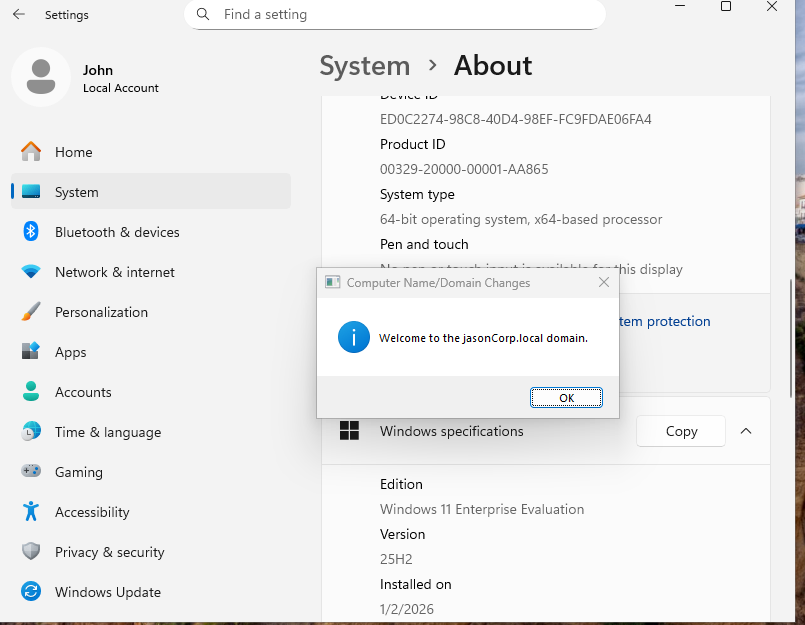
Task: Open Privacy & security settings
Action: (109, 552)
